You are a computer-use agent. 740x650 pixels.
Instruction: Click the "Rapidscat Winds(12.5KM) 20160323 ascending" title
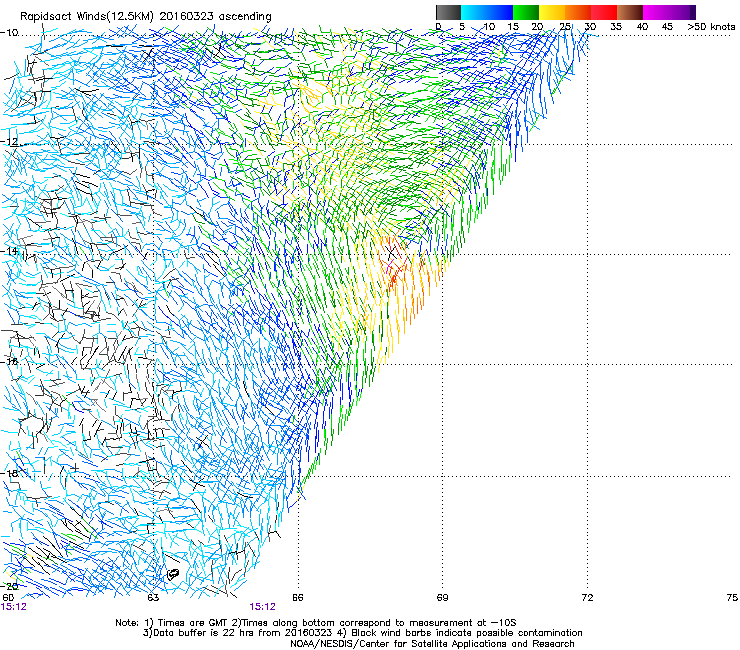146,17
